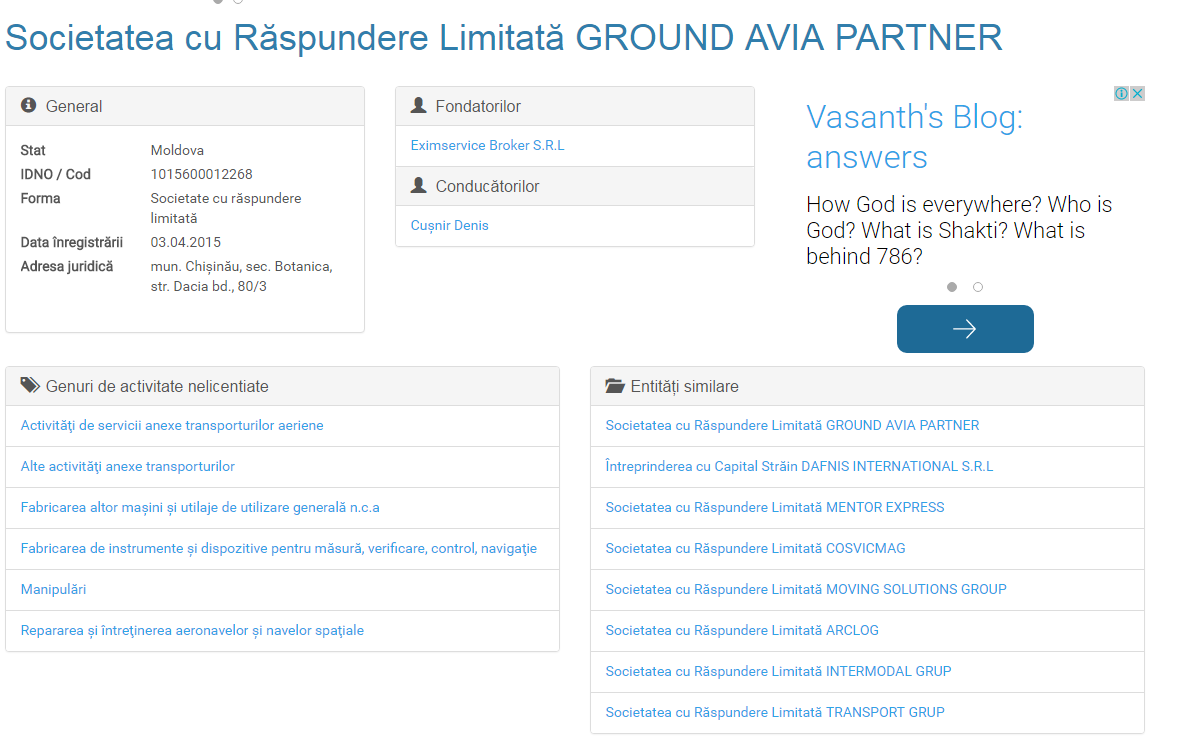Click the person icon beside Fondatorilor
The image size is (1193, 747).
418,105
